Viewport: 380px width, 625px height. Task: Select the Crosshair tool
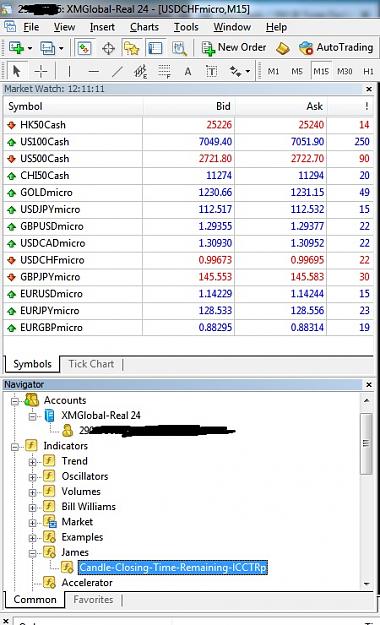[x=41, y=71]
